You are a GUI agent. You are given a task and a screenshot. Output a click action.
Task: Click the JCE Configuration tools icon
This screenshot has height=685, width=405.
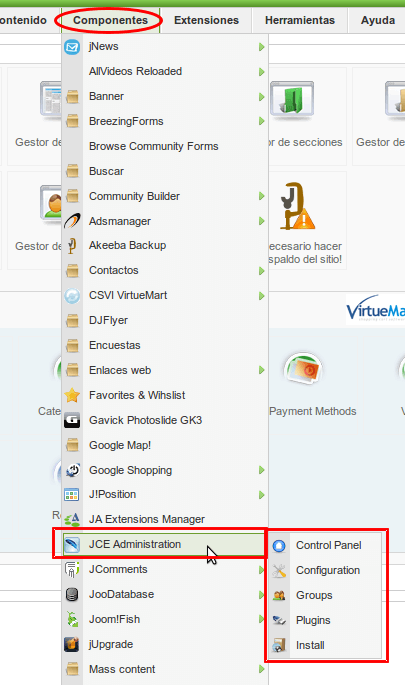point(279,571)
